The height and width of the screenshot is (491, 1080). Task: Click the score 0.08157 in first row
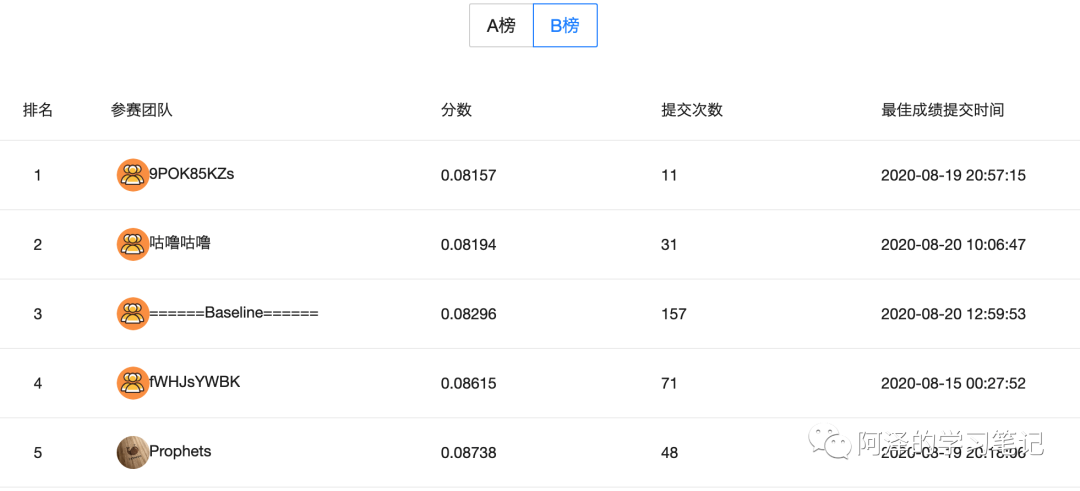pos(468,175)
